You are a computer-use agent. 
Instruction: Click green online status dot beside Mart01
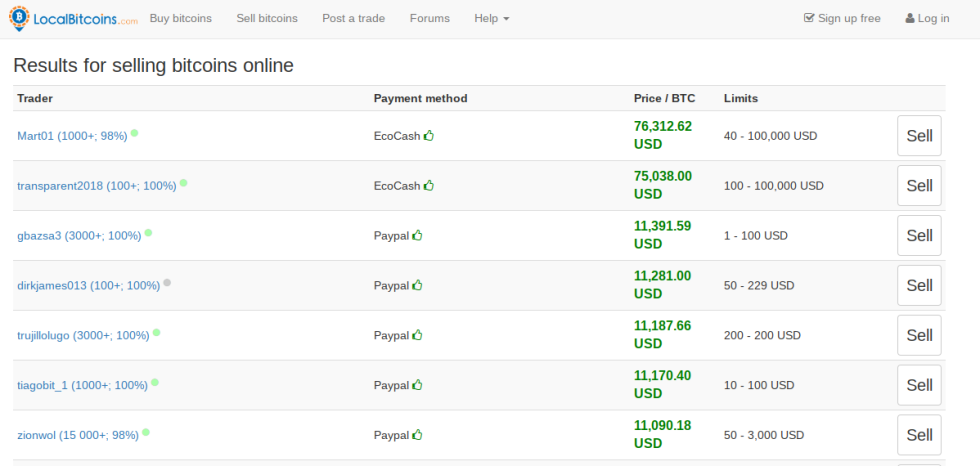click(135, 133)
